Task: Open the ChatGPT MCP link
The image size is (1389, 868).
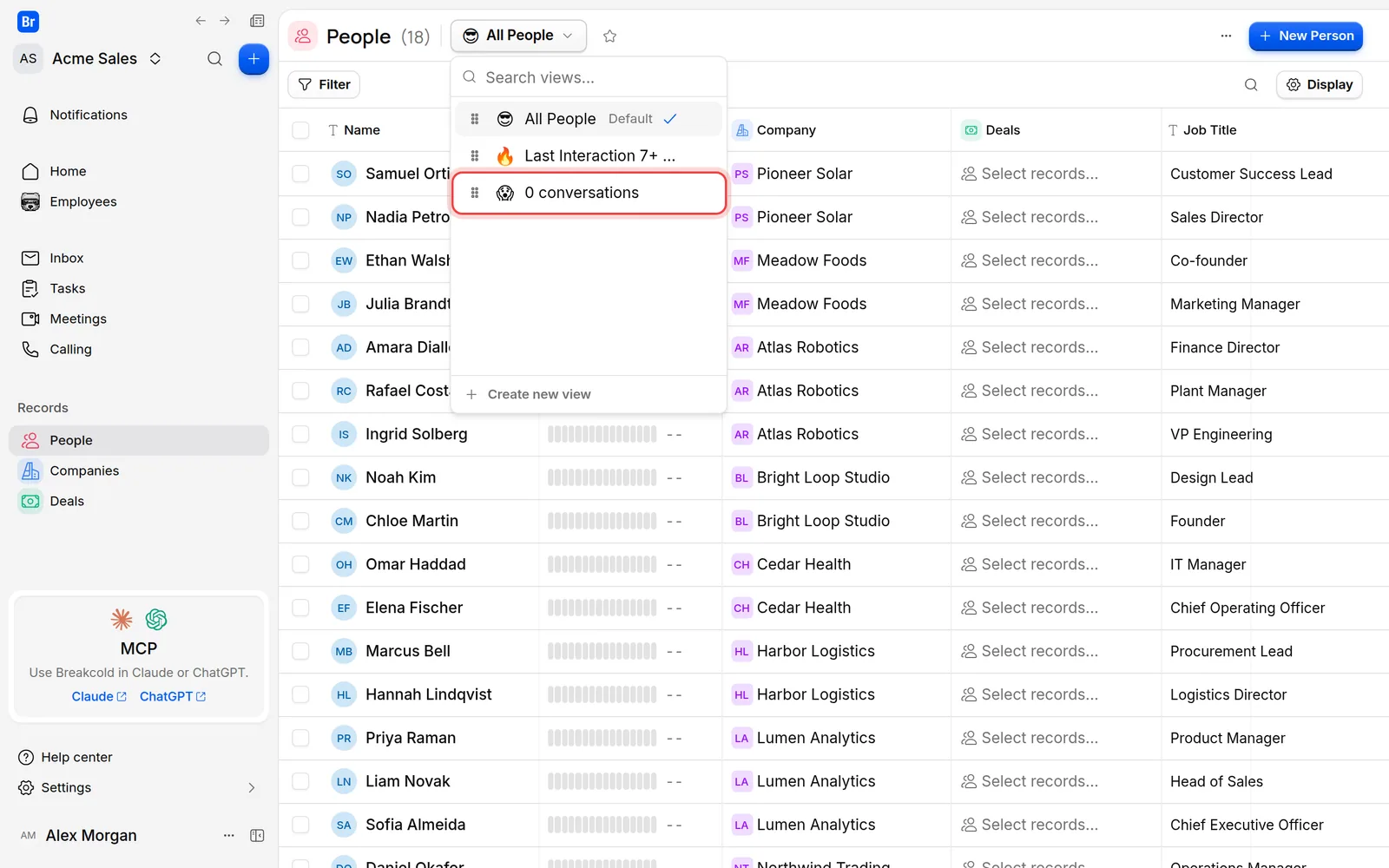Action: pos(173,696)
